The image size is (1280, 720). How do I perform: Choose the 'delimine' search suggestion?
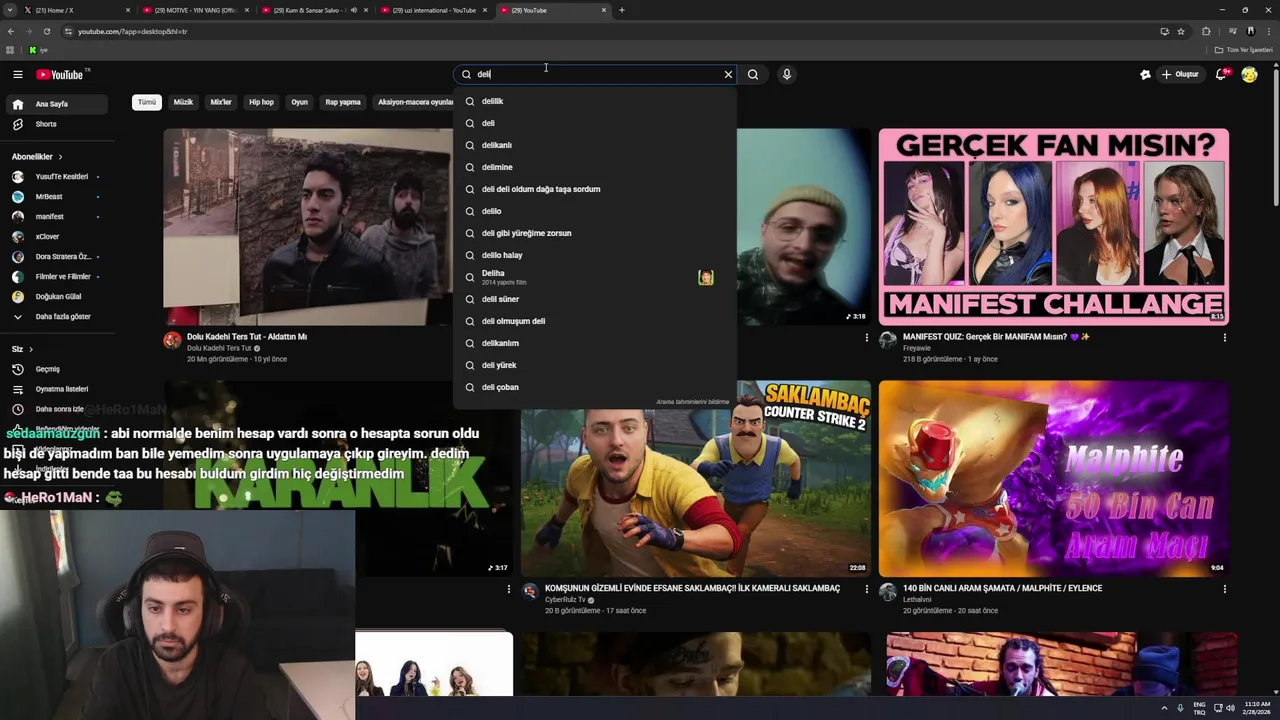coord(595,167)
